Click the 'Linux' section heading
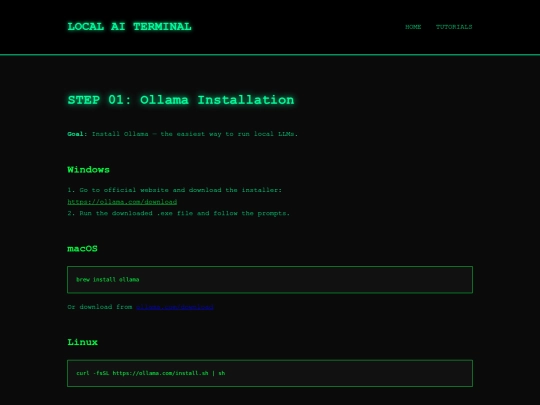The height and width of the screenshot is (405, 540). pos(83,342)
